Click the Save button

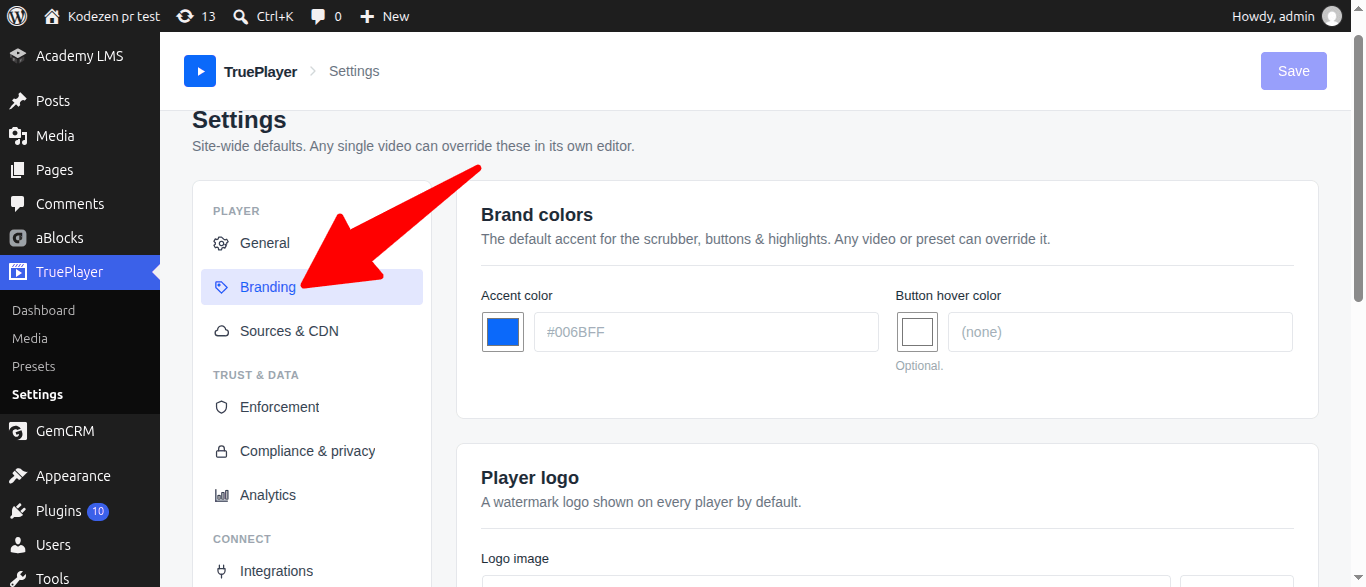pos(1294,71)
